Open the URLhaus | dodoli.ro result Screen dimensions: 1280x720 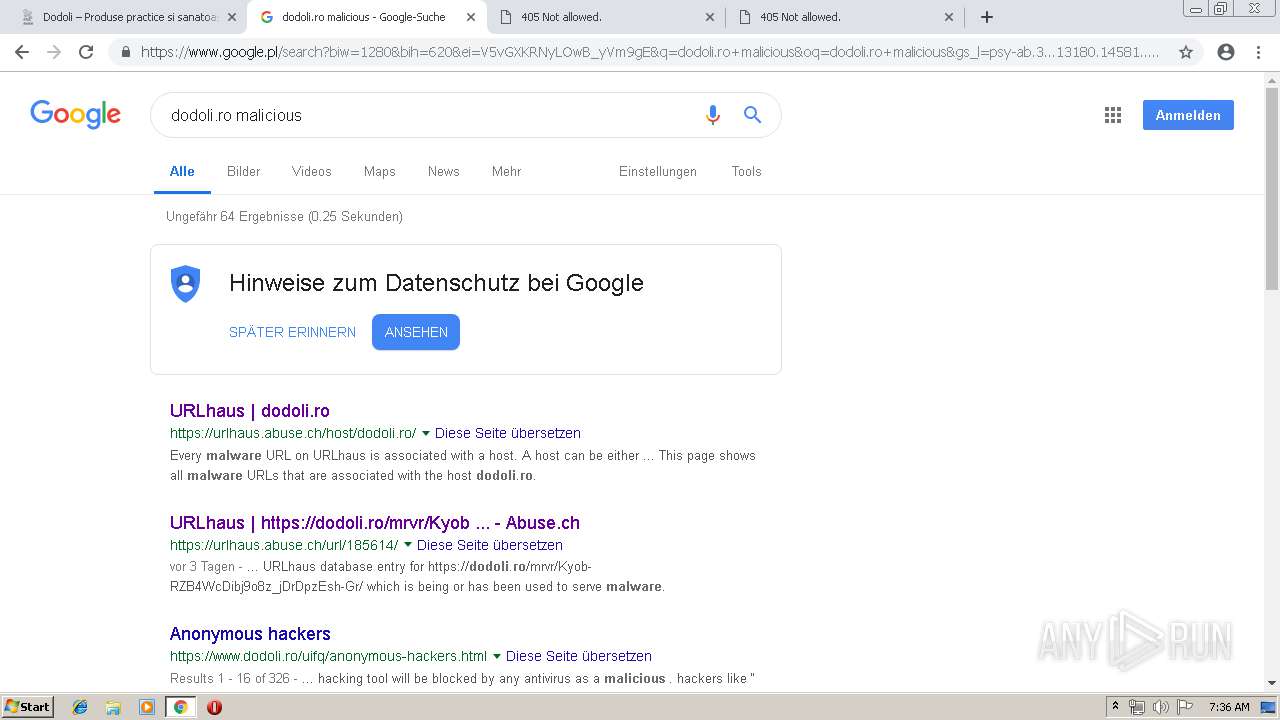[x=249, y=410]
